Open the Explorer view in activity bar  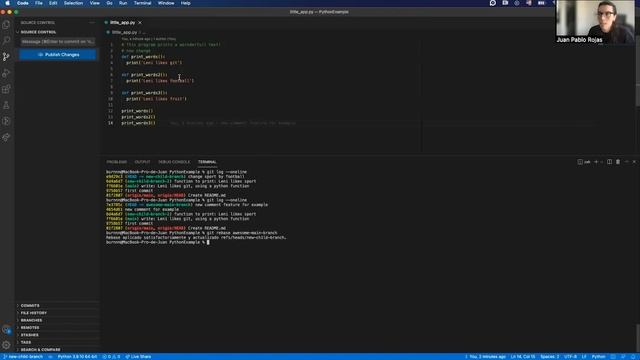coord(6,24)
